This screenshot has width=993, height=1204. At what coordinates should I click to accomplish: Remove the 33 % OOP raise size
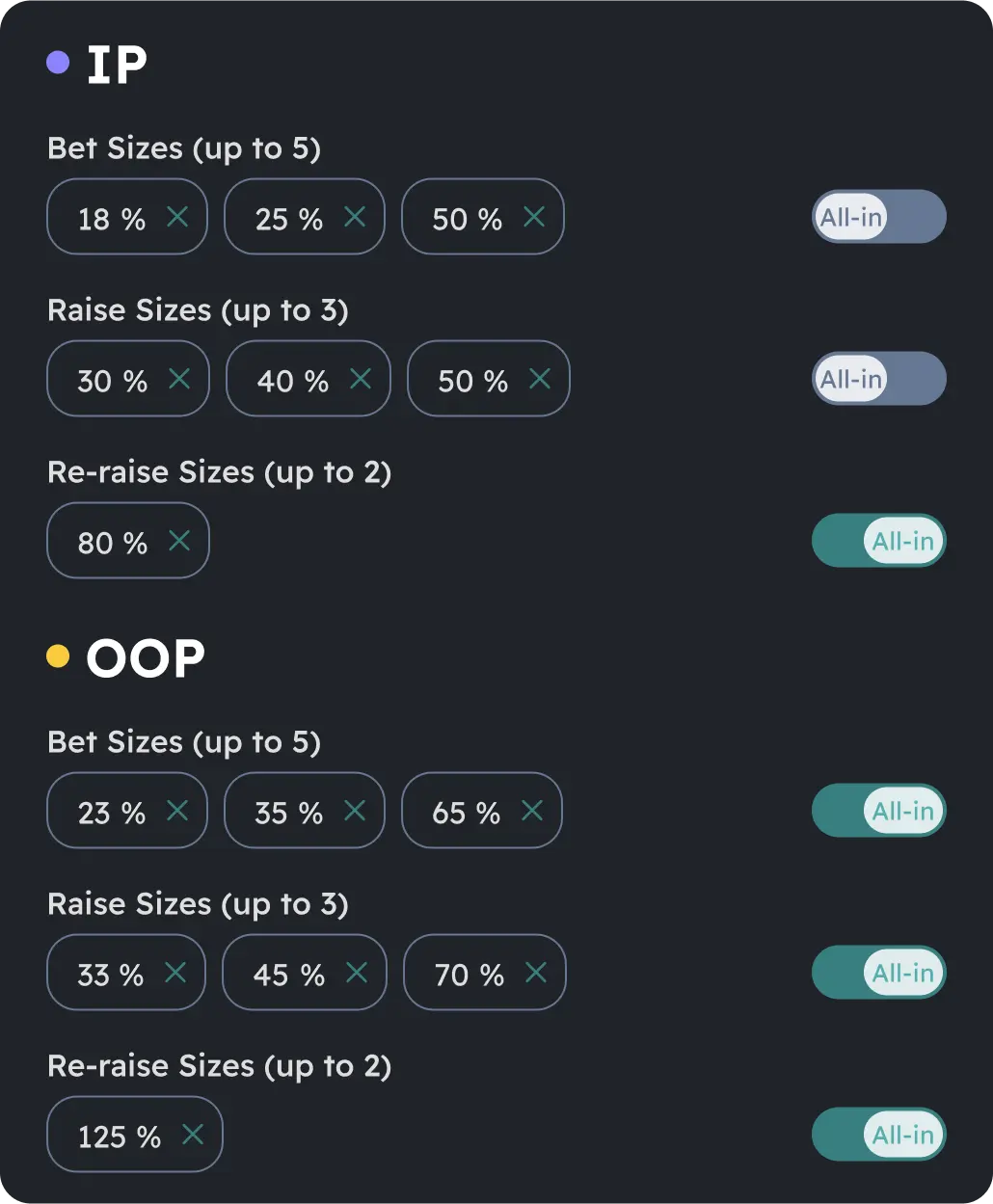coord(176,973)
